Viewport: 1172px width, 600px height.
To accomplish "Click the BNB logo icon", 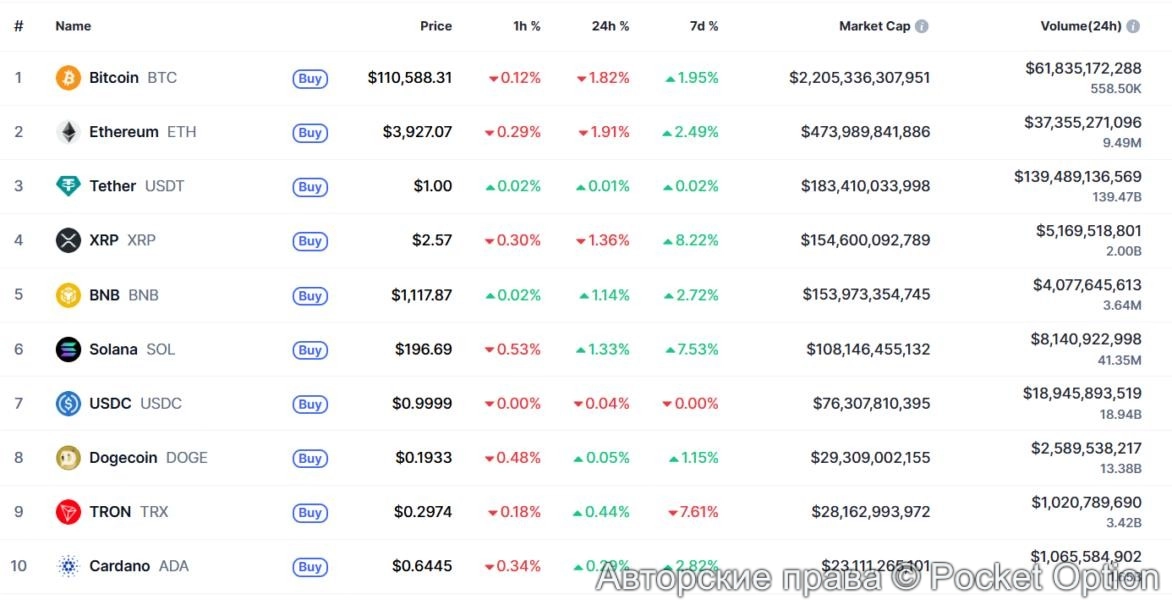I will [x=68, y=295].
